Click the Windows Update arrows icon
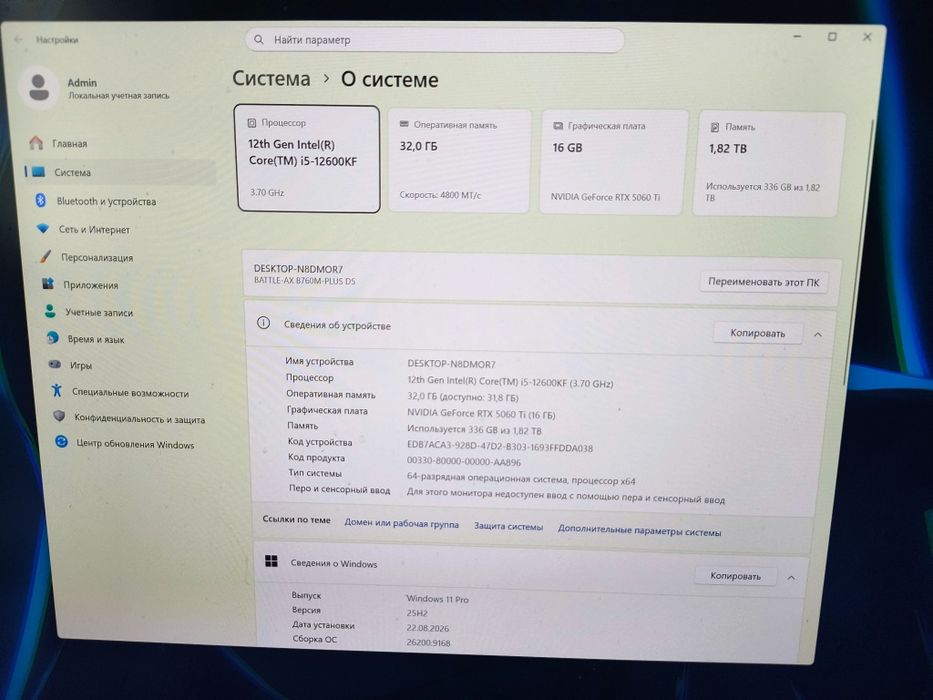This screenshot has width=933, height=700. 61,442
